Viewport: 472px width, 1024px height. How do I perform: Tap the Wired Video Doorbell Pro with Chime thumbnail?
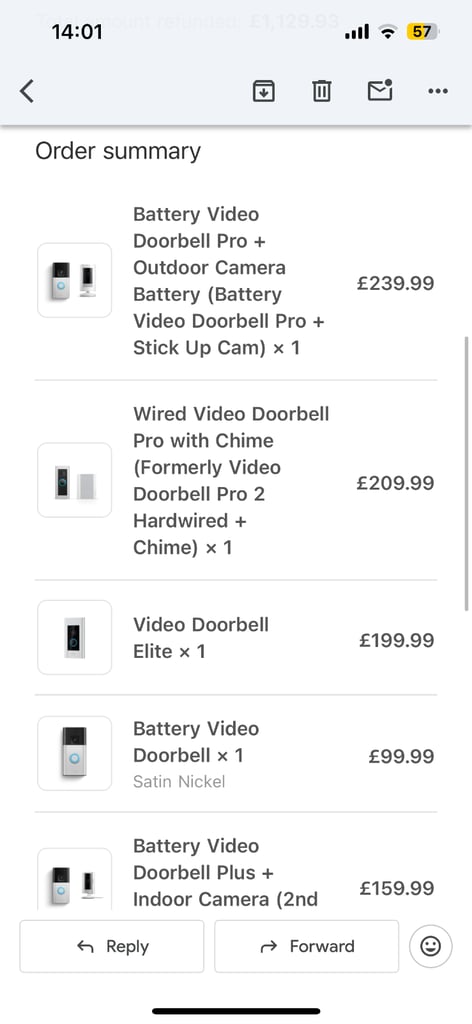click(74, 481)
